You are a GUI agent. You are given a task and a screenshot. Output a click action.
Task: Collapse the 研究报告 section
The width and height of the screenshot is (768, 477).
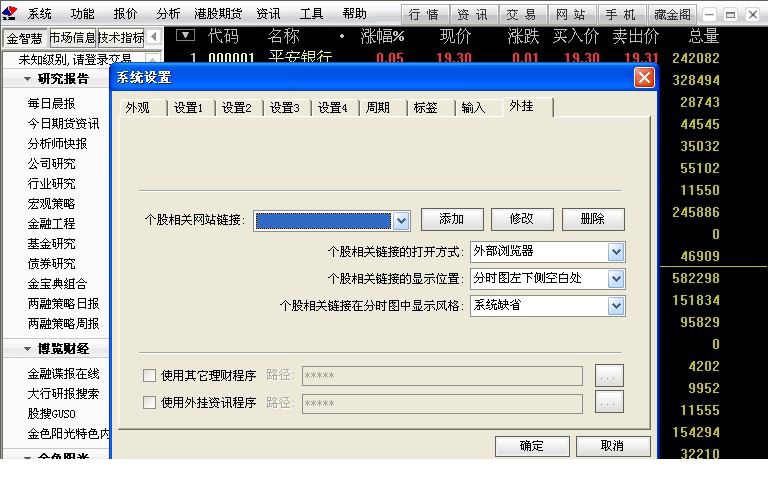point(27,79)
